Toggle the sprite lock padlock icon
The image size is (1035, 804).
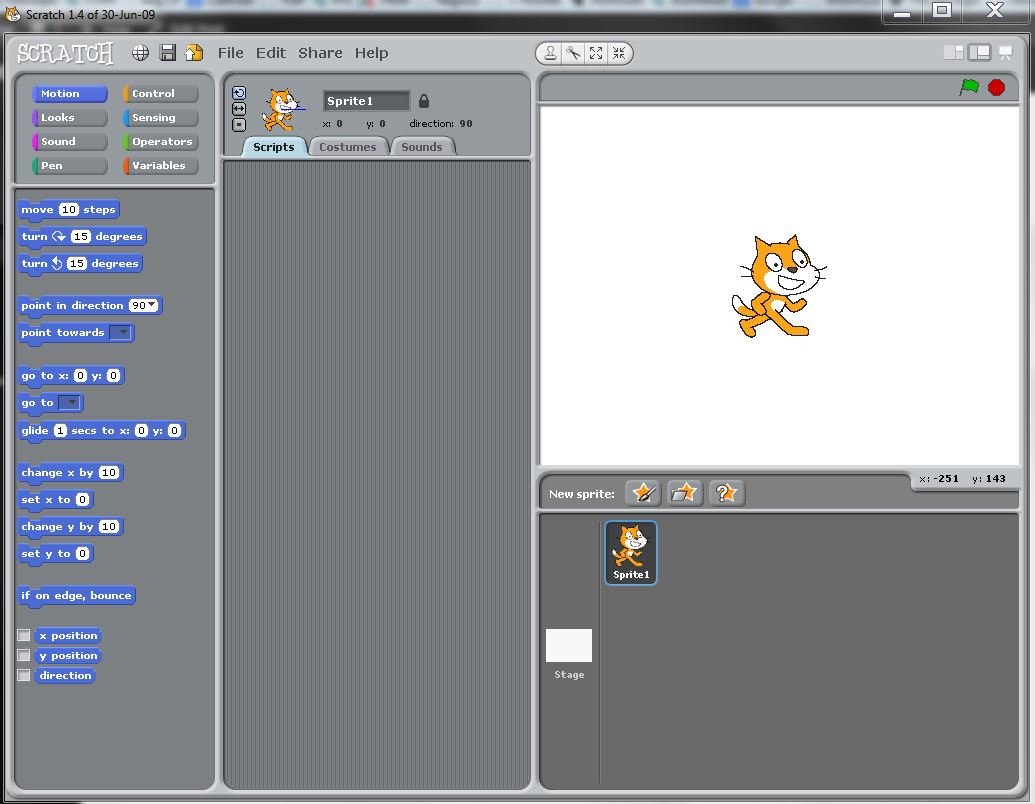coord(424,101)
